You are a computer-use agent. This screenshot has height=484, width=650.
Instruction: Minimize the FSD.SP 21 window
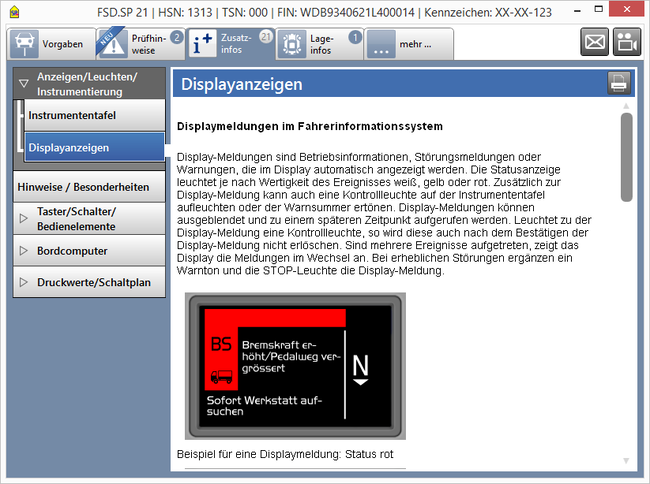click(577, 11)
